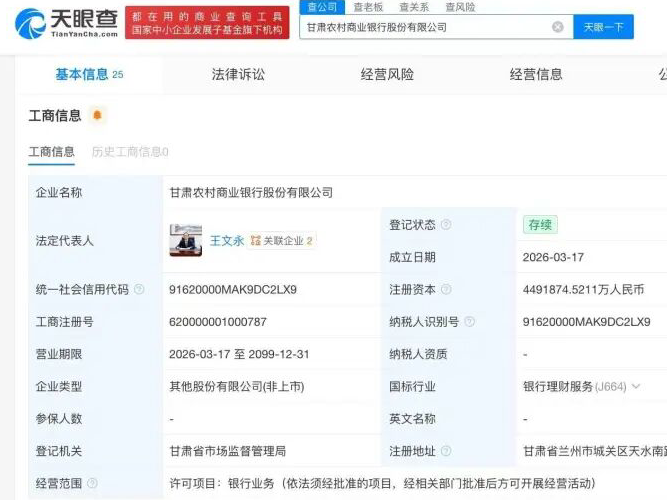667x500 pixels.
Task: Click the orange badge beside 工商信息 heading
Action: [x=97, y=116]
